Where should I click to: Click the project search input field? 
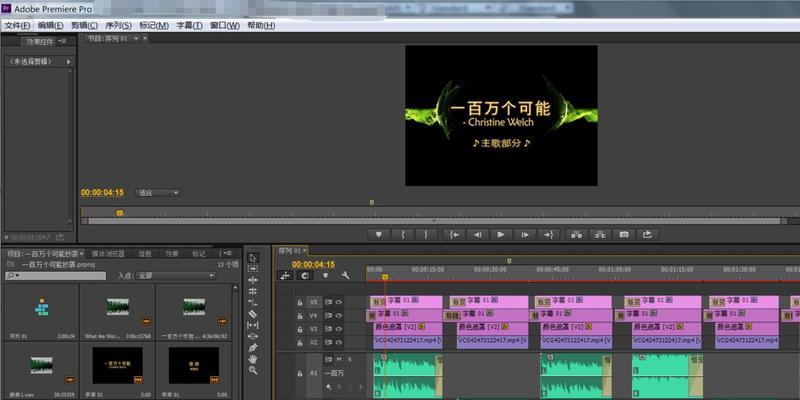[x=56, y=276]
